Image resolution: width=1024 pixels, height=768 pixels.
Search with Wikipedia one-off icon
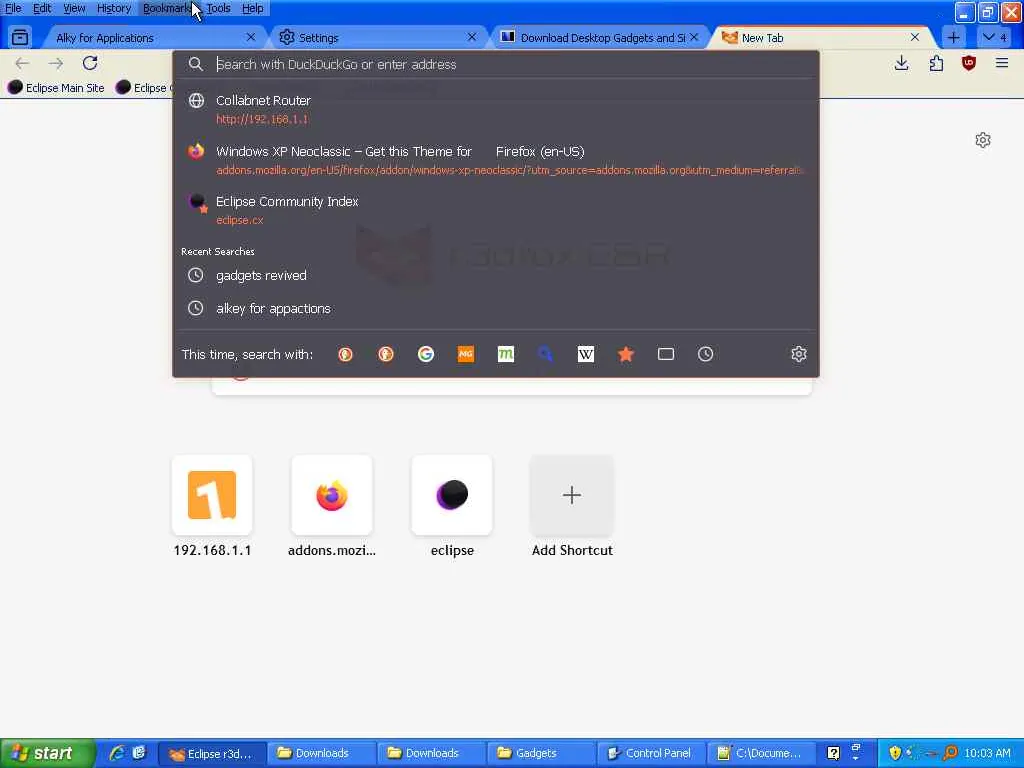click(586, 354)
